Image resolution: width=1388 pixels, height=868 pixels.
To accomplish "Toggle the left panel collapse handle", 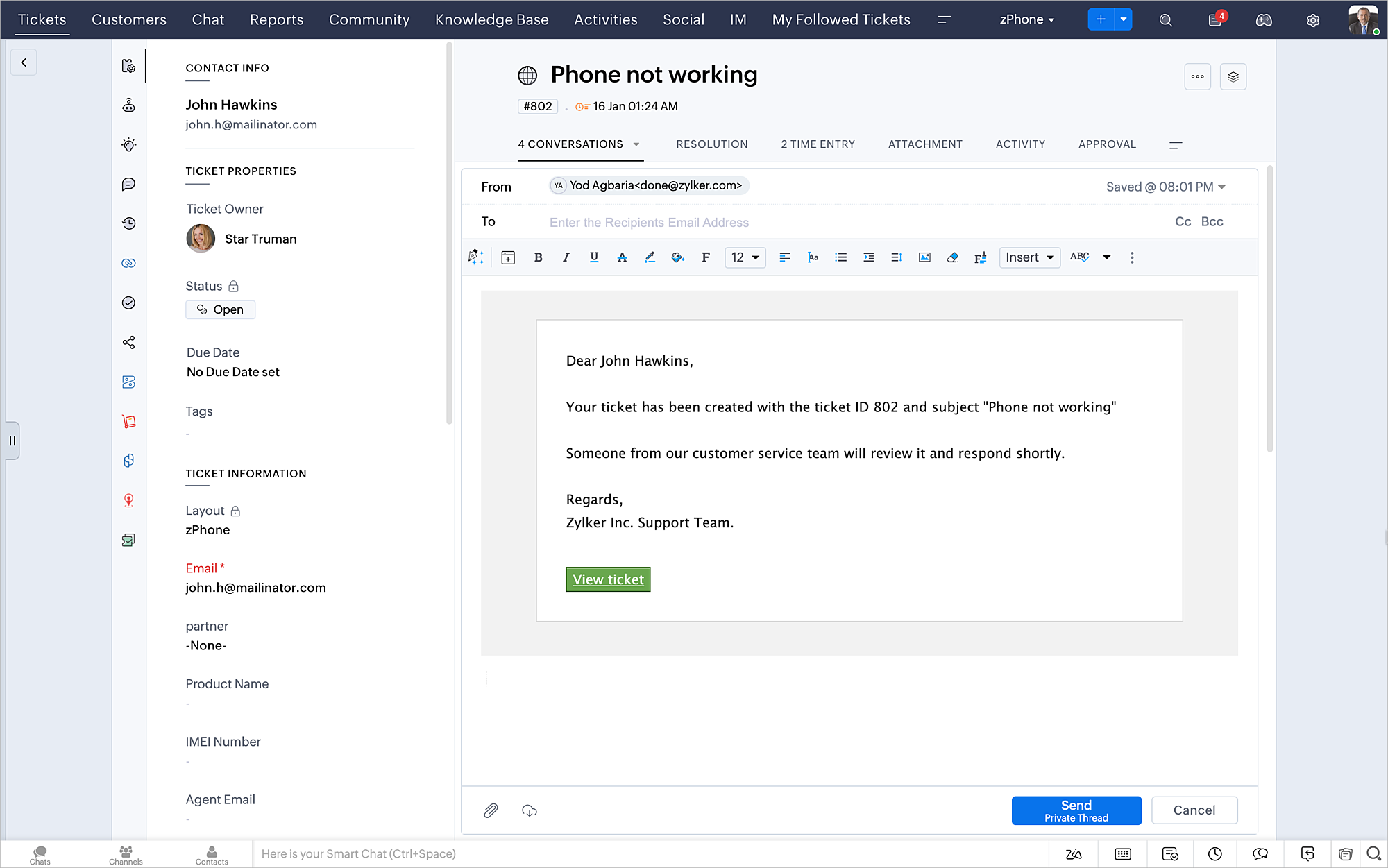I will (x=12, y=441).
